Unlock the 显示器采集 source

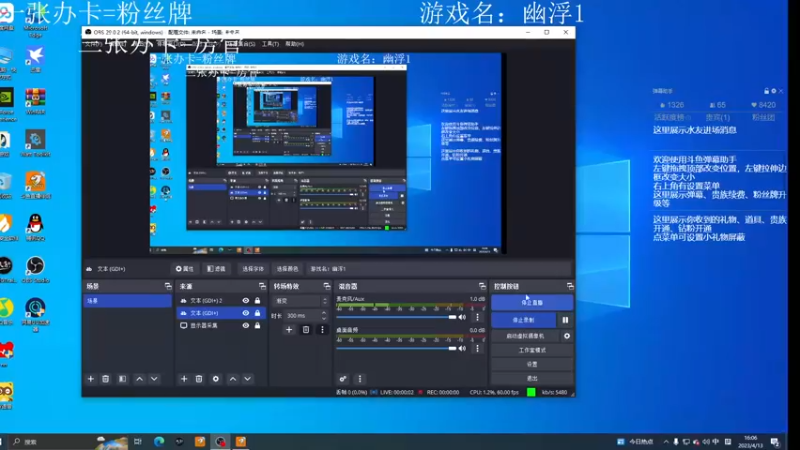pyautogui.click(x=257, y=325)
